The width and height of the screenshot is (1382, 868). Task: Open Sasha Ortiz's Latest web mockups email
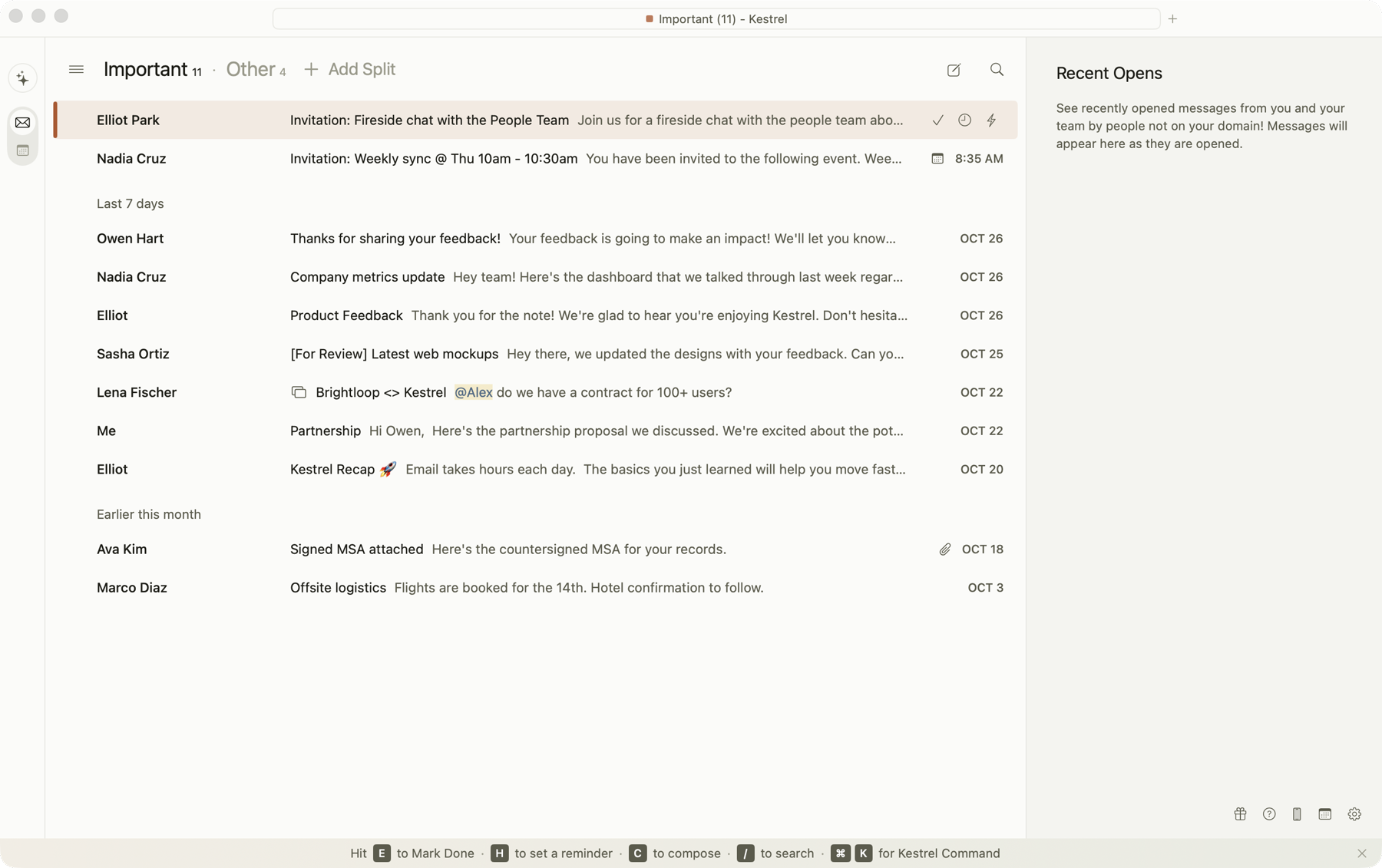pyautogui.click(x=536, y=354)
